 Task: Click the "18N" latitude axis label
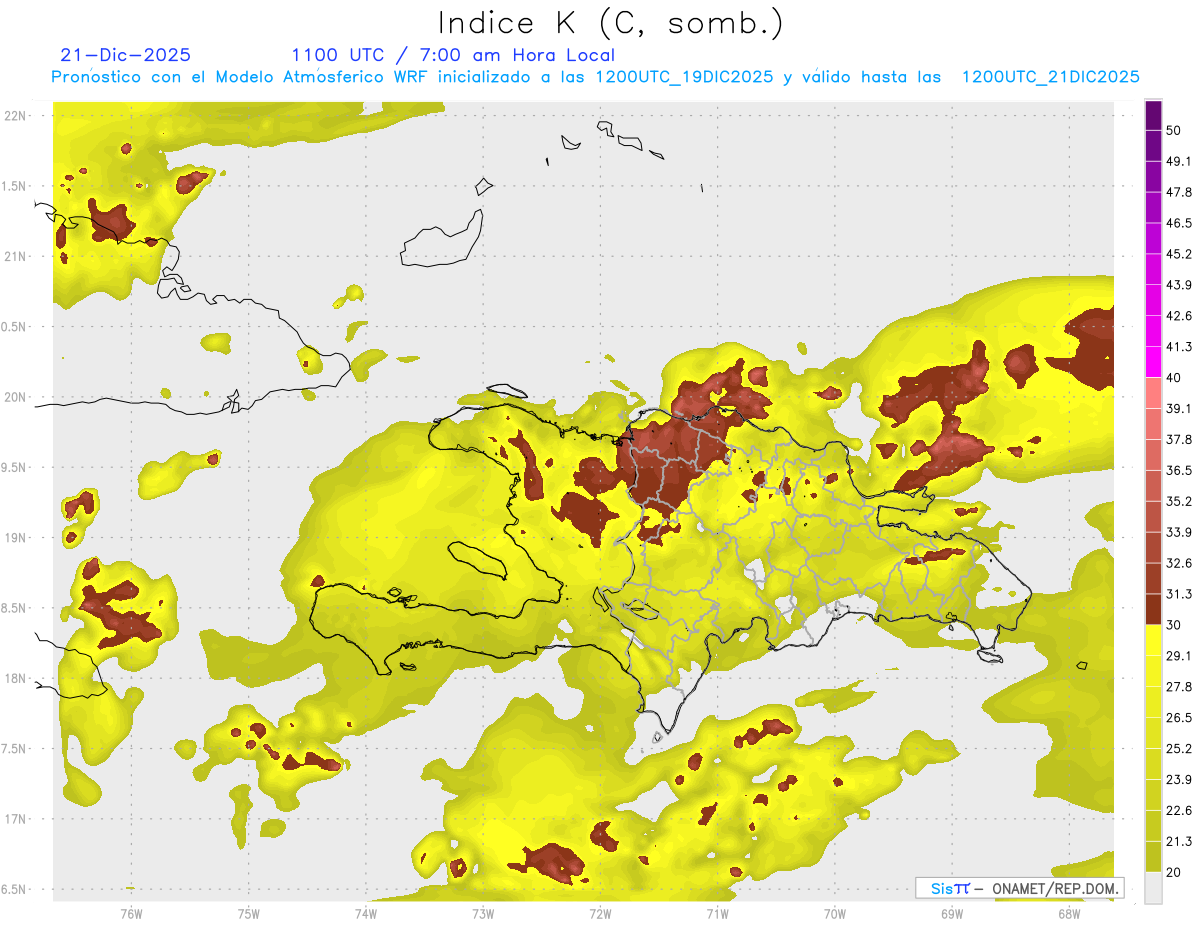[15, 679]
